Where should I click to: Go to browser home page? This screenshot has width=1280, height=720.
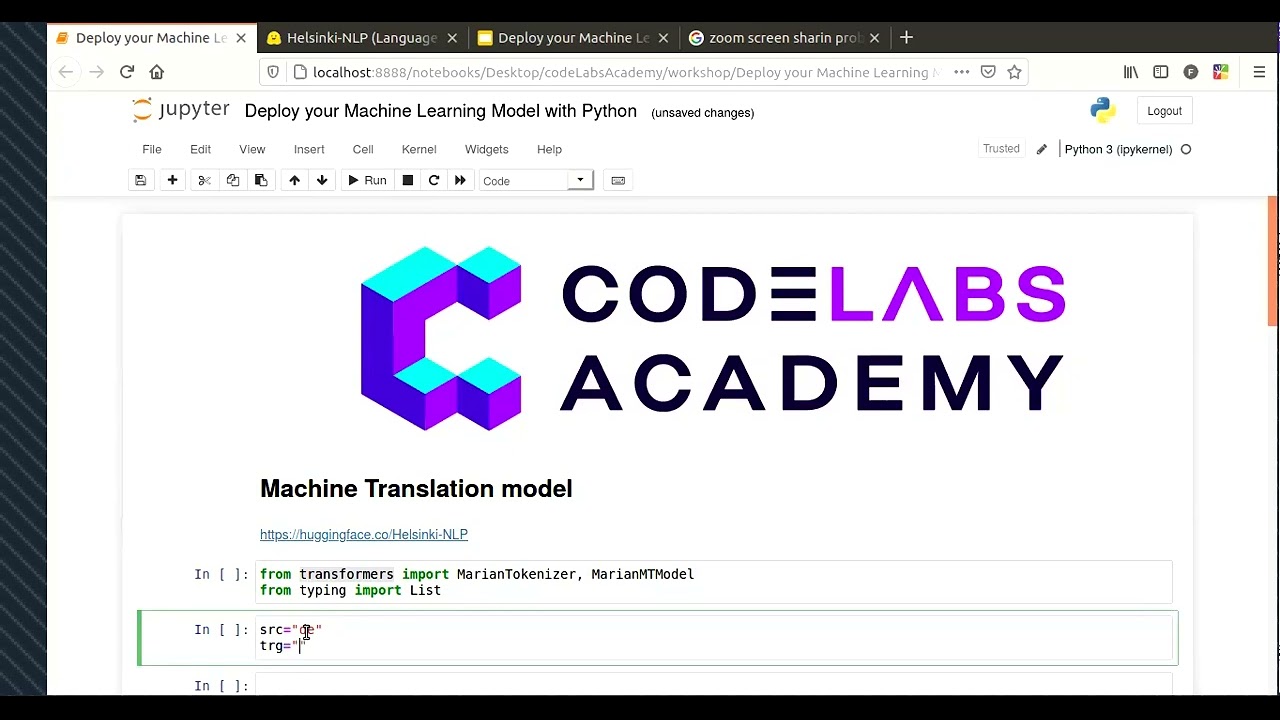click(x=157, y=72)
